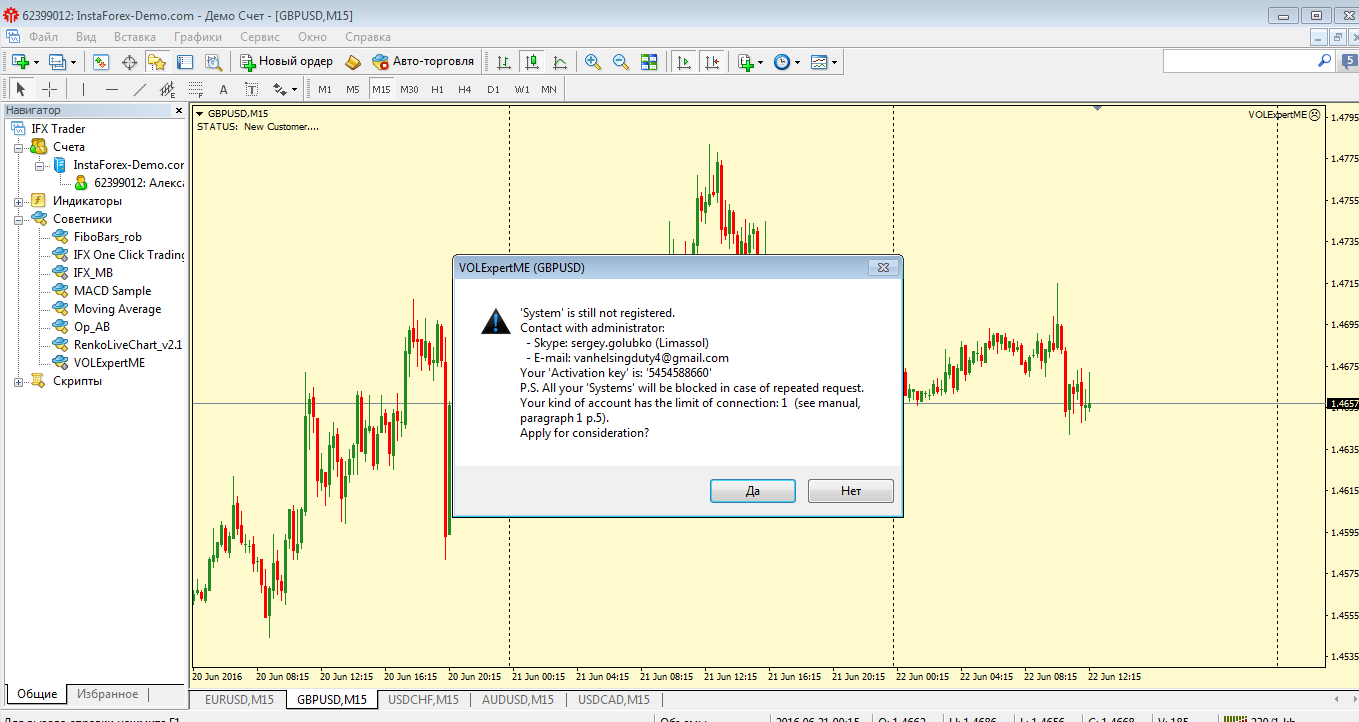Viewport: 1359px width, 722px height.
Task: Click the search magnifier icon
Action: [x=1324, y=62]
